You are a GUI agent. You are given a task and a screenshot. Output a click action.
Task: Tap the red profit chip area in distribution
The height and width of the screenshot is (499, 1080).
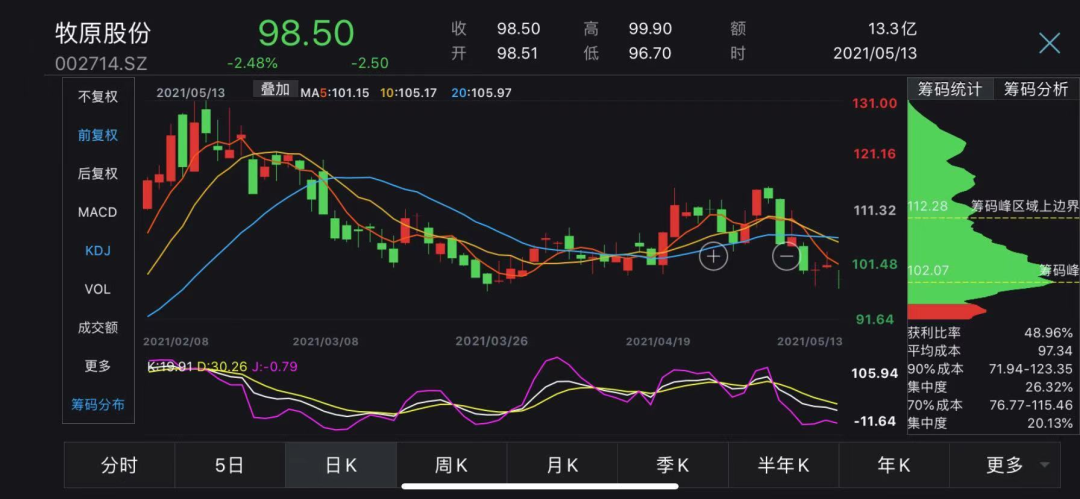tap(945, 310)
